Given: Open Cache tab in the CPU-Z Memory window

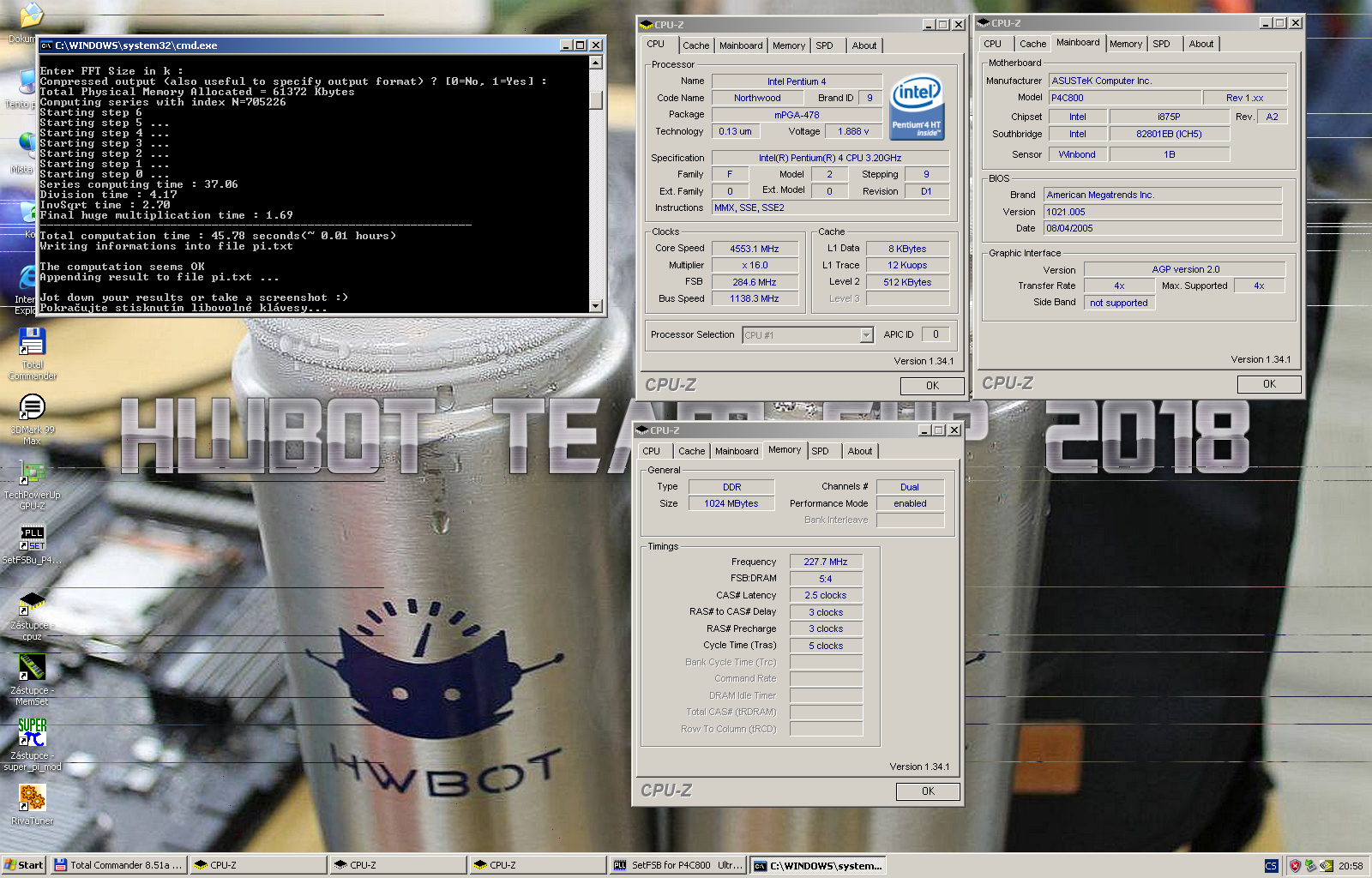Looking at the screenshot, I should 691,452.
